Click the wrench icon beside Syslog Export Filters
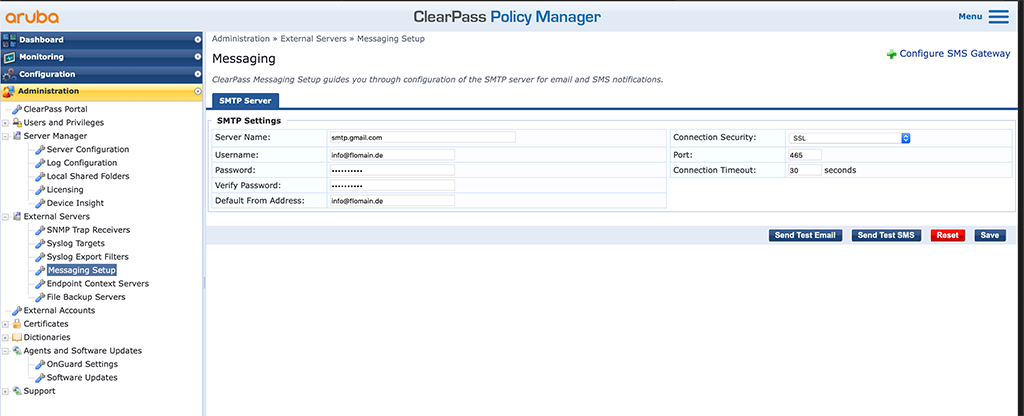Viewport: 1024px width, 416px height. (x=40, y=257)
